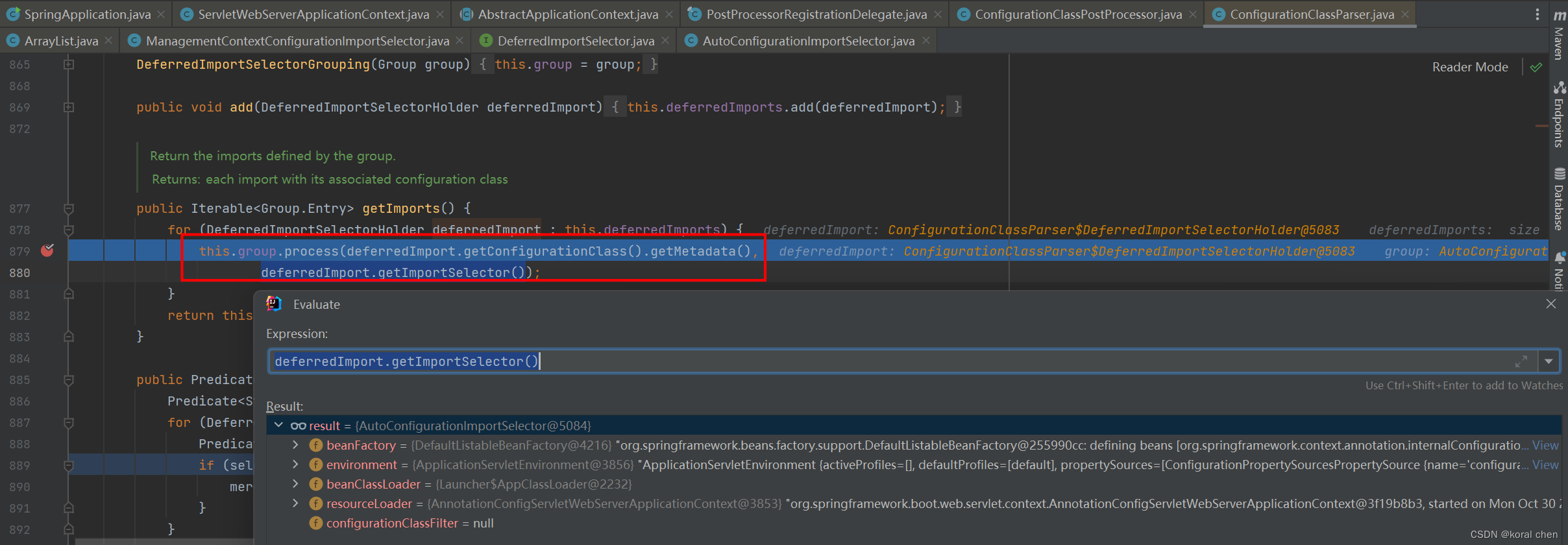This screenshot has height=545, width=1568.
Task: Close SpringApplication.java tab
Action: click(161, 14)
